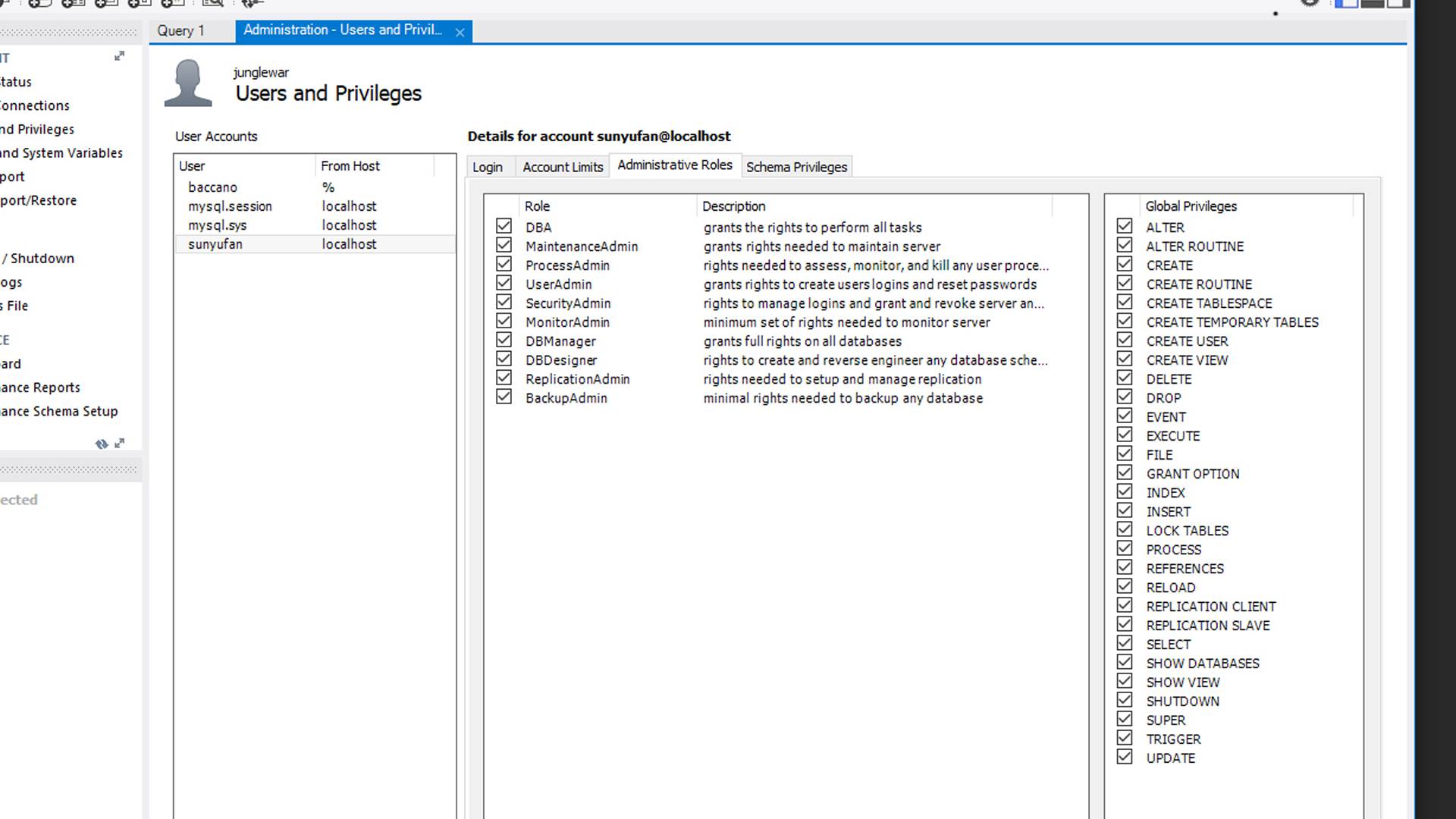This screenshot has height=819, width=1456.
Task: Toggle the MonitorAdmin role checkbox
Action: [504, 321]
